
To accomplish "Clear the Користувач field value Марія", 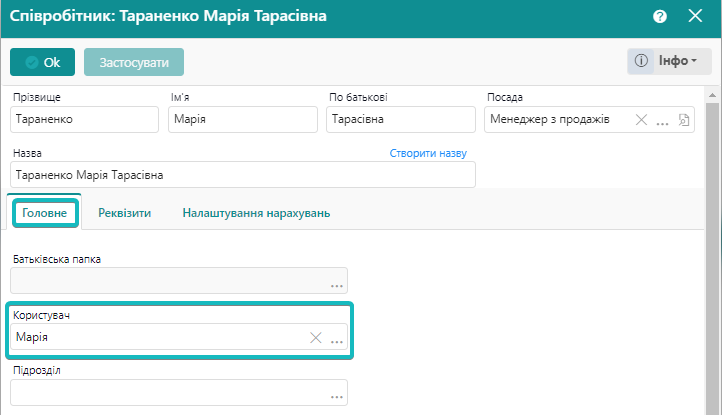I will (316, 338).
